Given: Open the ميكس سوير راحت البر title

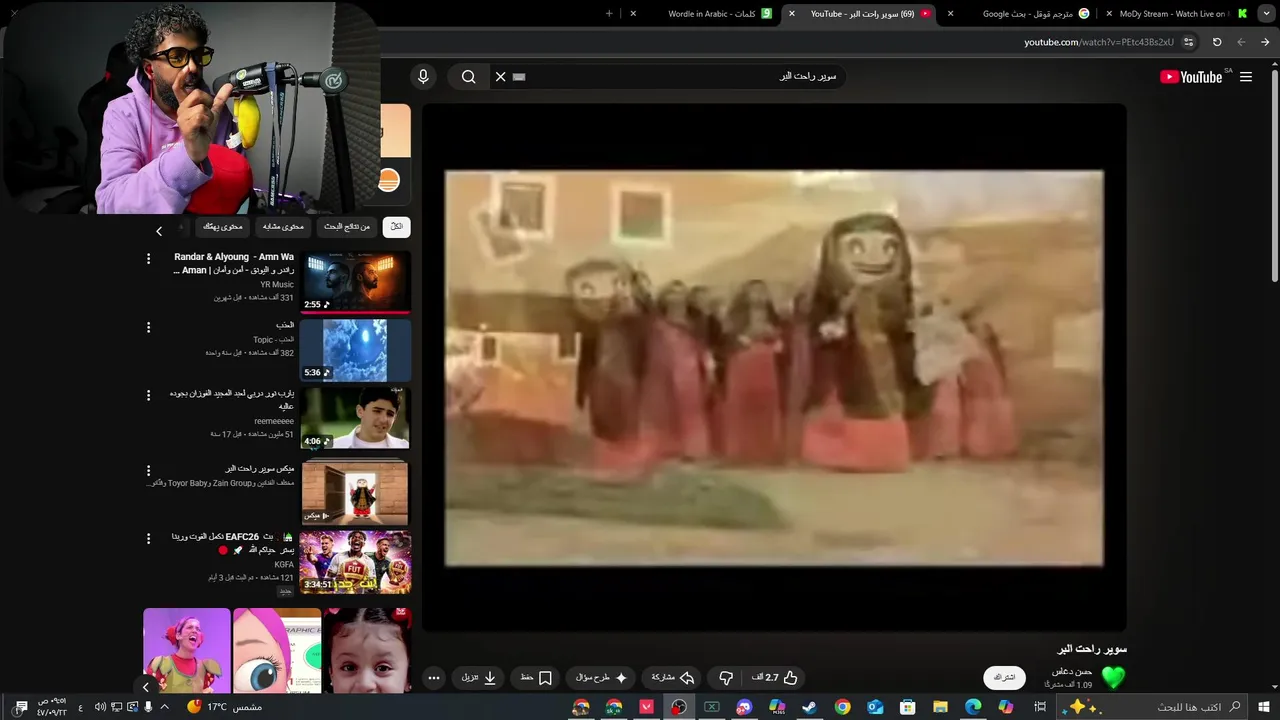Looking at the screenshot, I should (x=259, y=469).
